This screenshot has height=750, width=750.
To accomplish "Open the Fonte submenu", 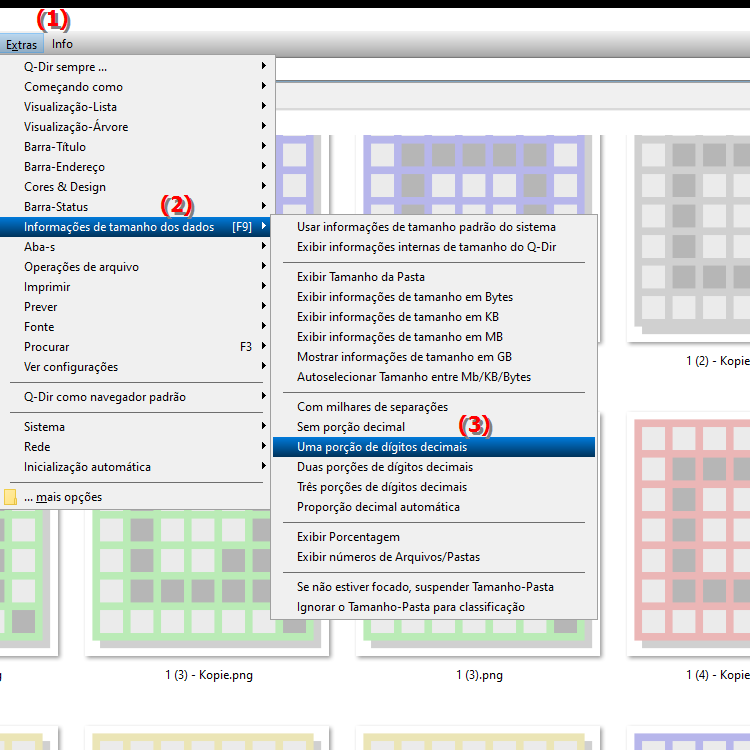I will coord(135,327).
